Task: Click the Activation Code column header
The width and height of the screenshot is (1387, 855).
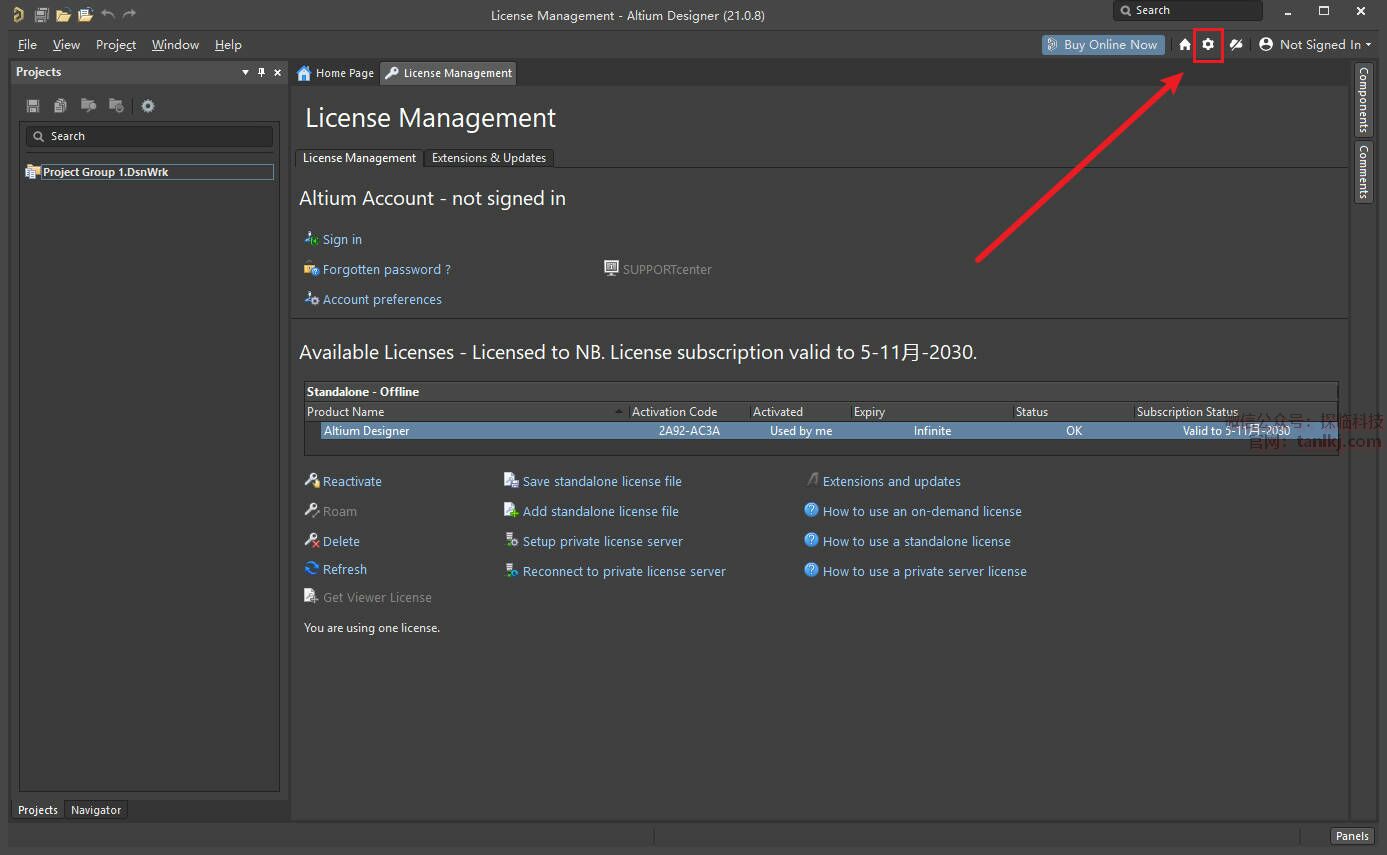Action: pos(690,412)
